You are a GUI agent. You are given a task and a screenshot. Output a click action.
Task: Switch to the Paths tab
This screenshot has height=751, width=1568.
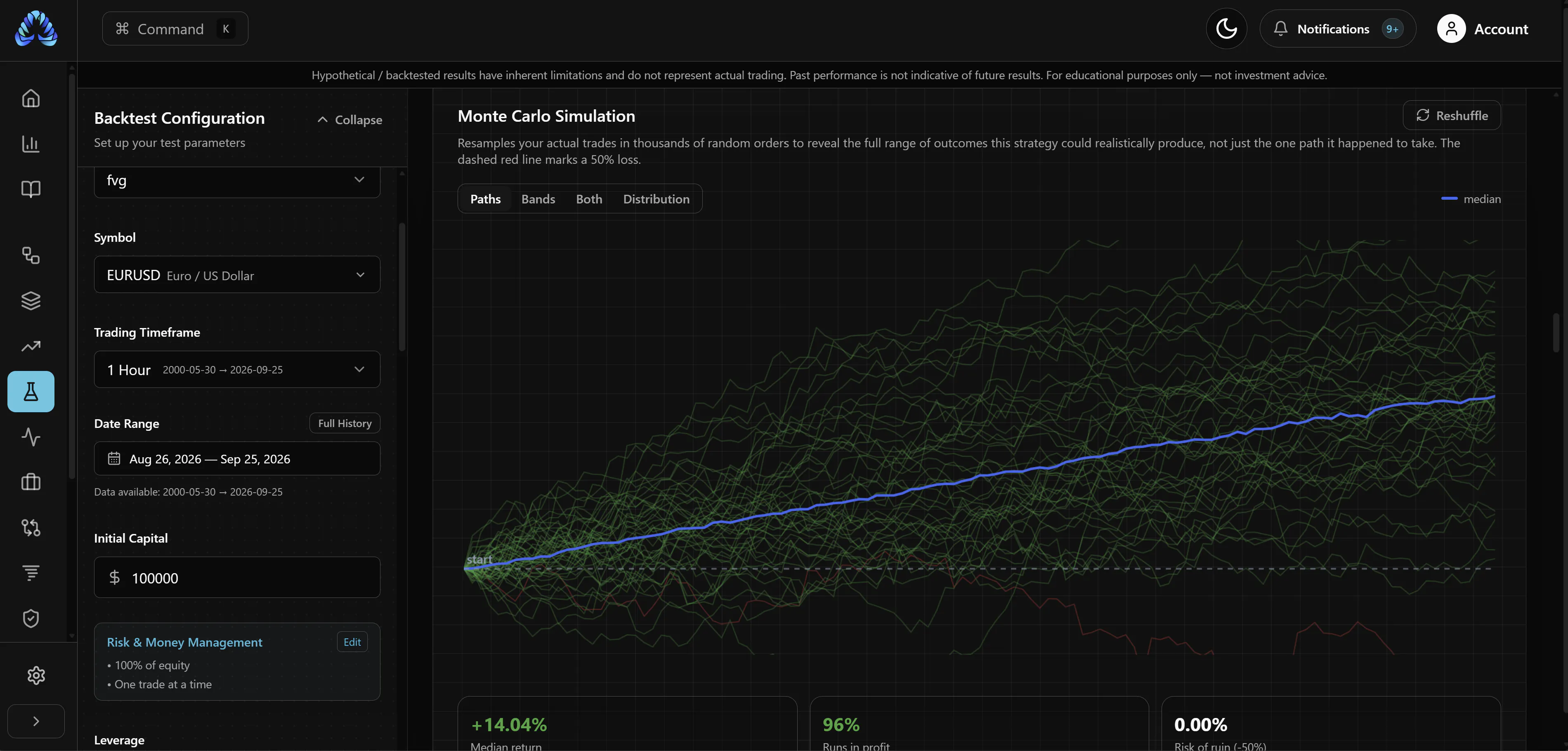coord(485,199)
